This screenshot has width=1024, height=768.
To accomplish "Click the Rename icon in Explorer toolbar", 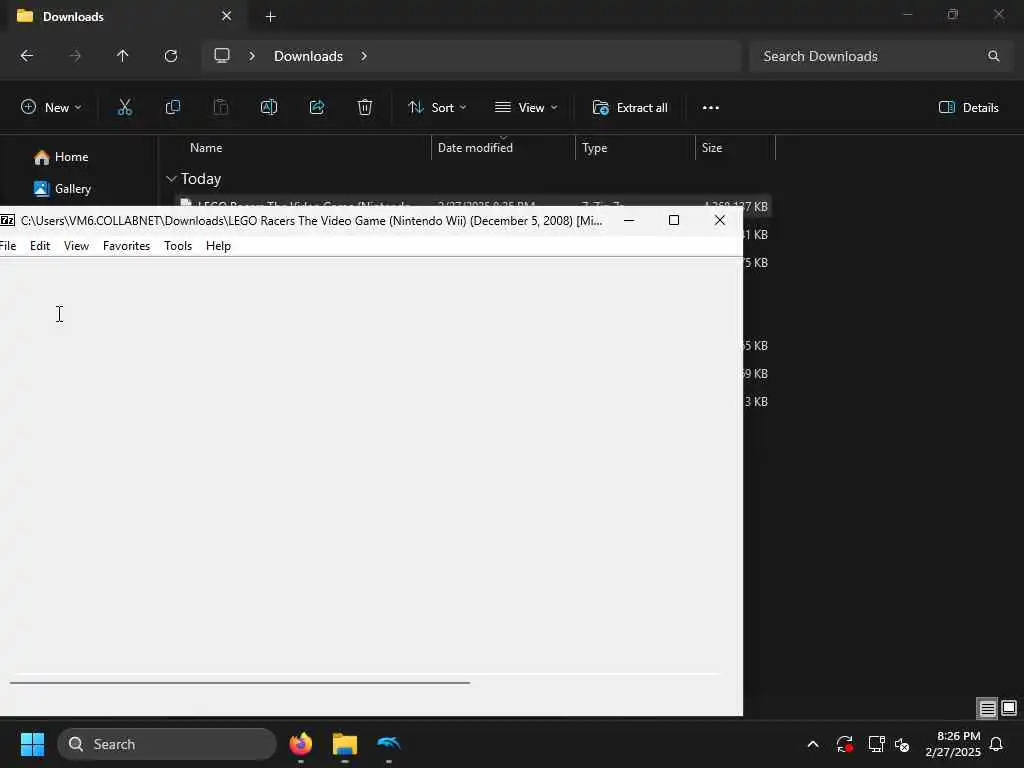I will click(x=269, y=108).
